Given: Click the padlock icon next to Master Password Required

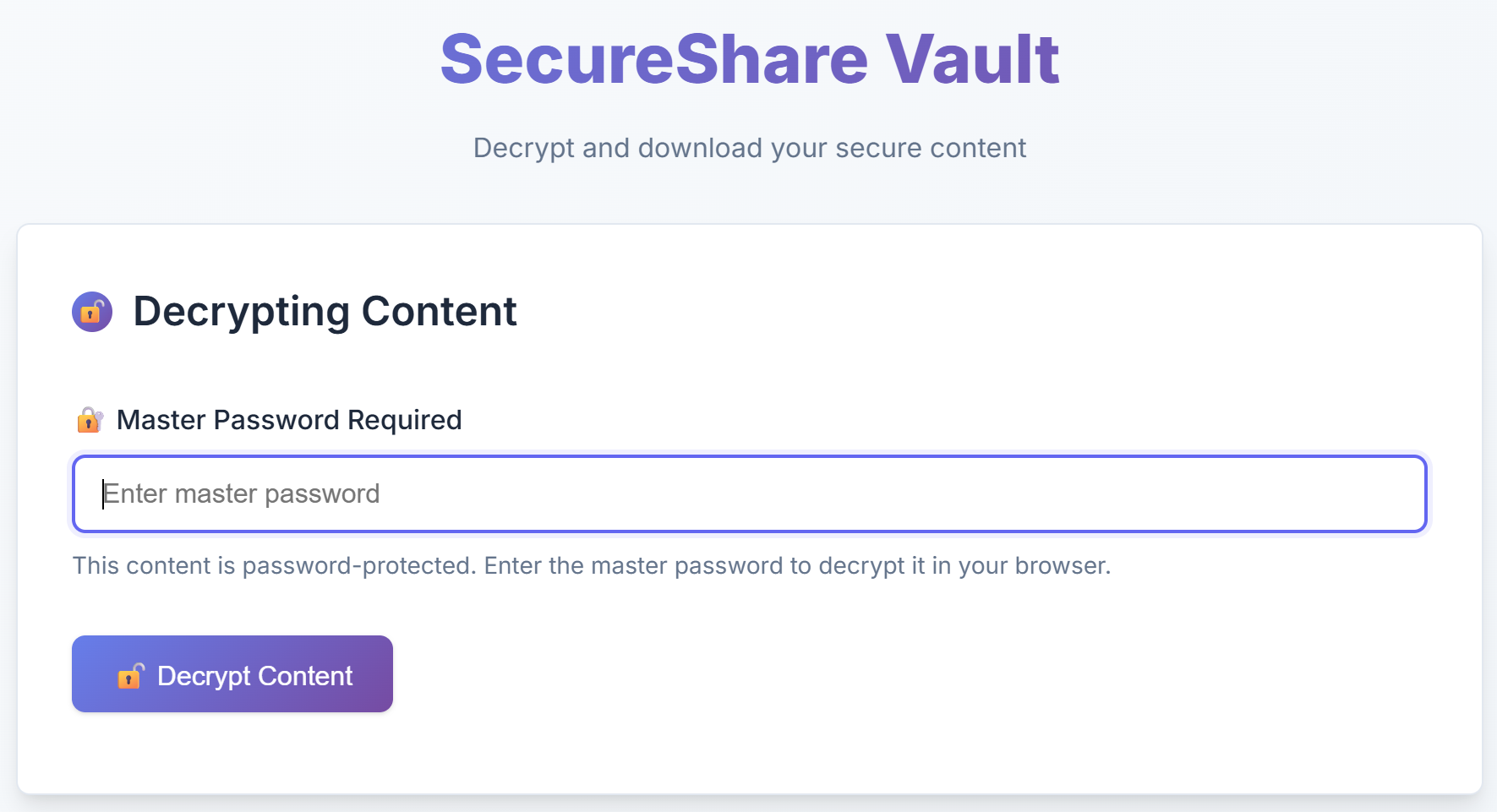Looking at the screenshot, I should (90, 420).
